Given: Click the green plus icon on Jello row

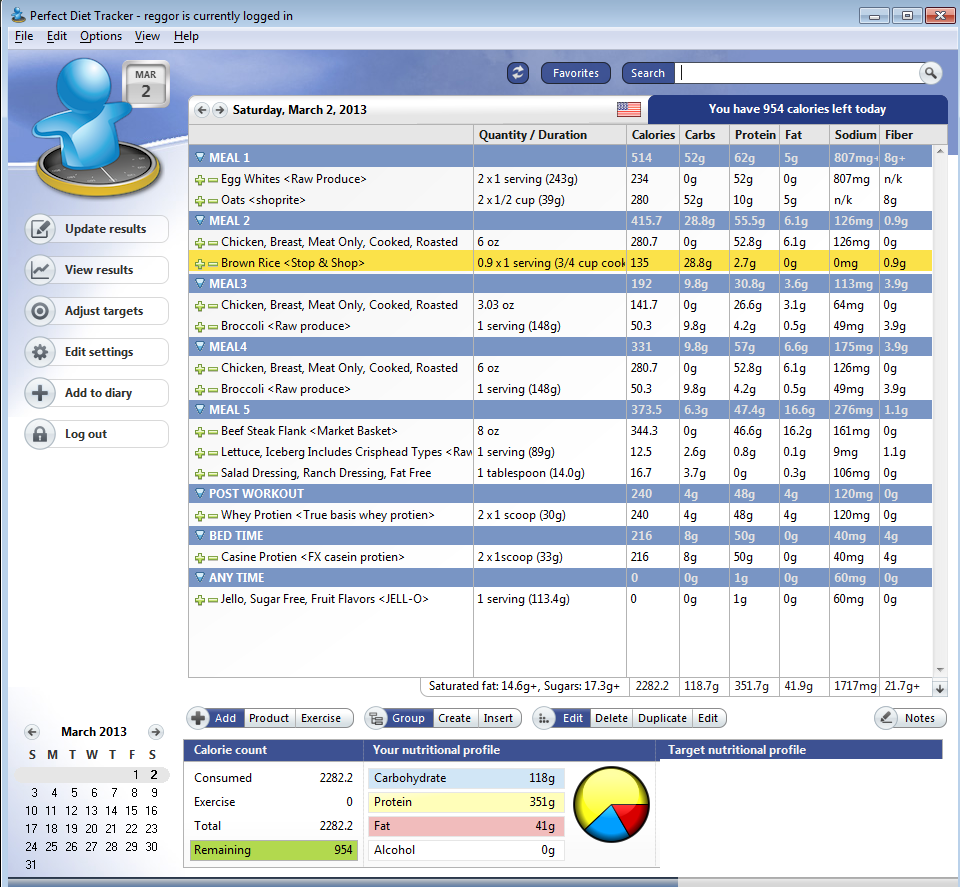Looking at the screenshot, I should pyautogui.click(x=200, y=600).
